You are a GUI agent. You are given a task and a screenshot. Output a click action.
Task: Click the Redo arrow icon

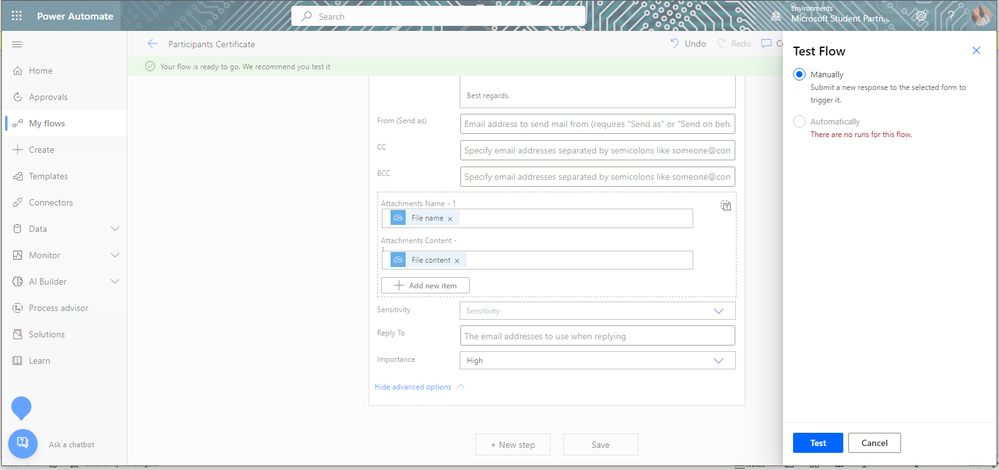(721, 43)
